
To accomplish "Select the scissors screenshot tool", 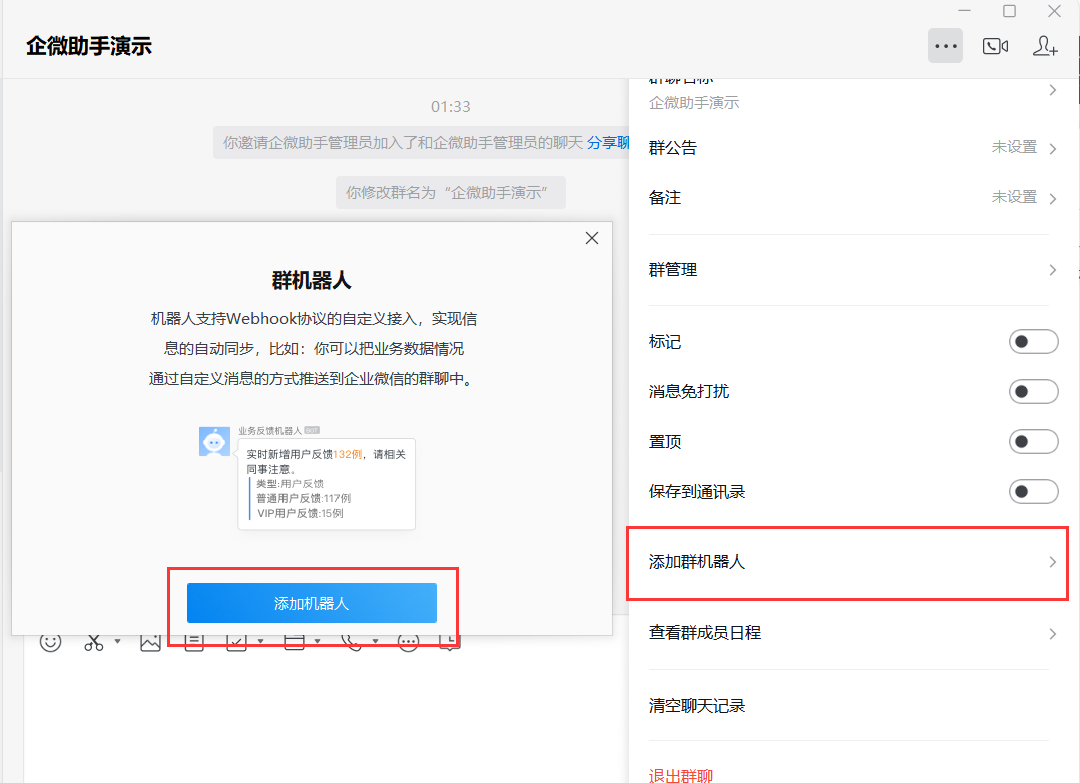I will click(x=94, y=643).
